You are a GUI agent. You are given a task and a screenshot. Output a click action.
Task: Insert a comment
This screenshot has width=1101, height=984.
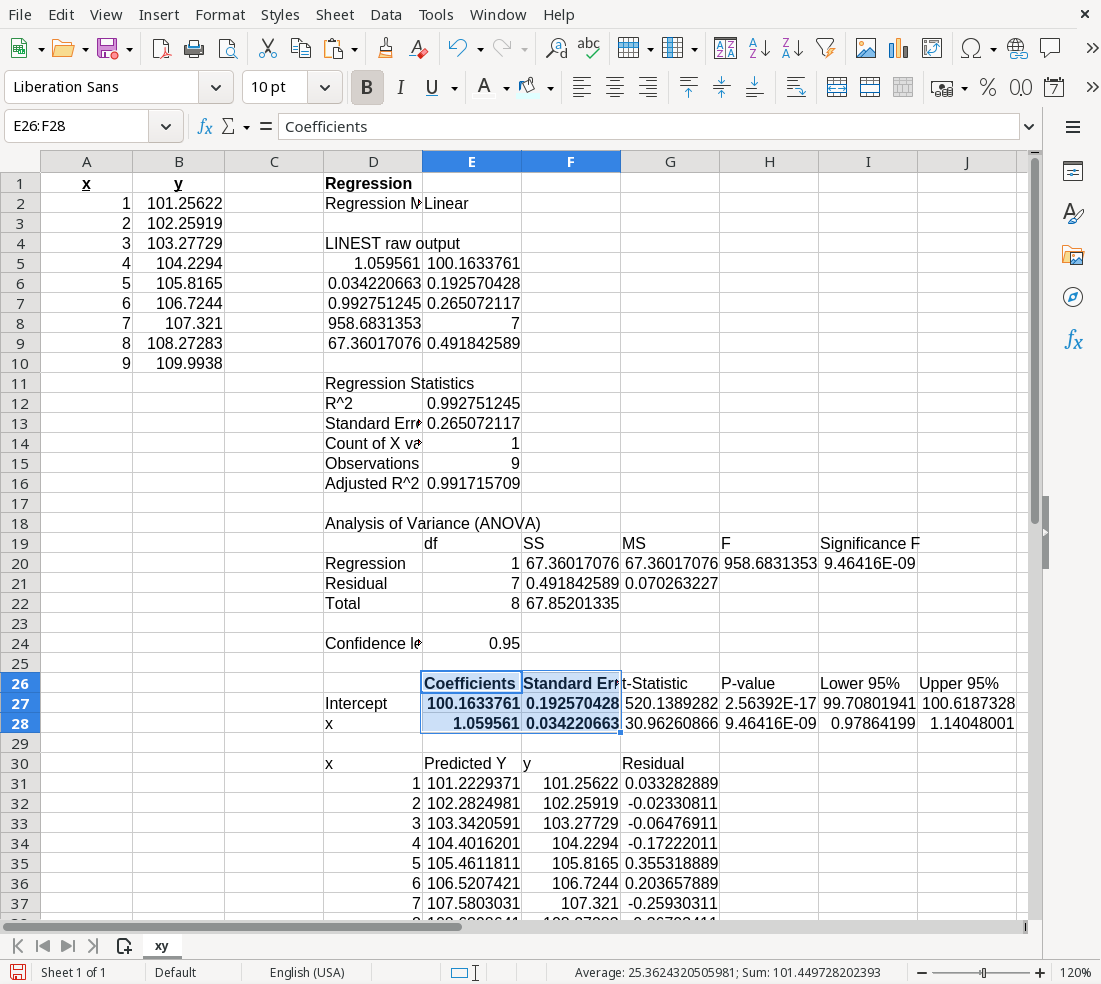[x=1050, y=48]
